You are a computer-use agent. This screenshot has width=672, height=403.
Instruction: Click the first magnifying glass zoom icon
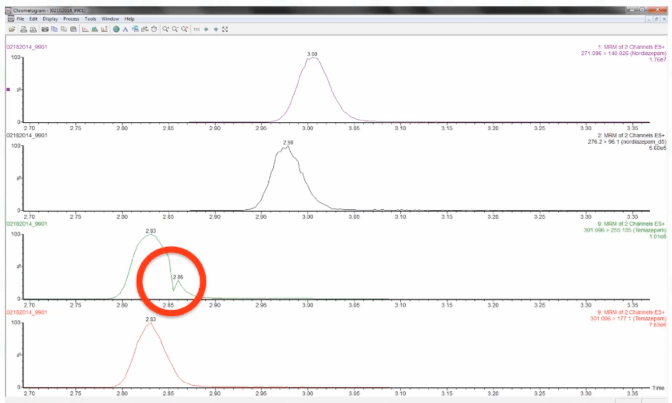pos(164,29)
